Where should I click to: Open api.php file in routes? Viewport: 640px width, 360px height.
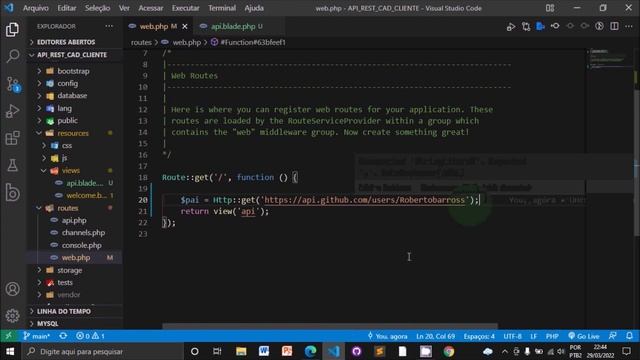pos(74,220)
